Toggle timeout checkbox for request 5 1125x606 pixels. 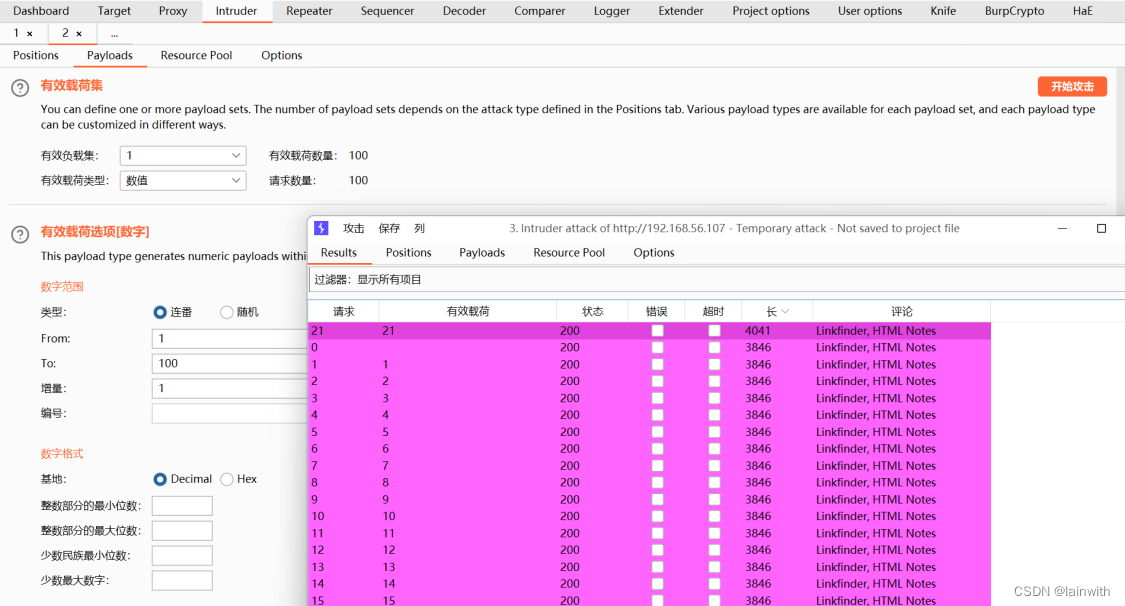(x=714, y=432)
